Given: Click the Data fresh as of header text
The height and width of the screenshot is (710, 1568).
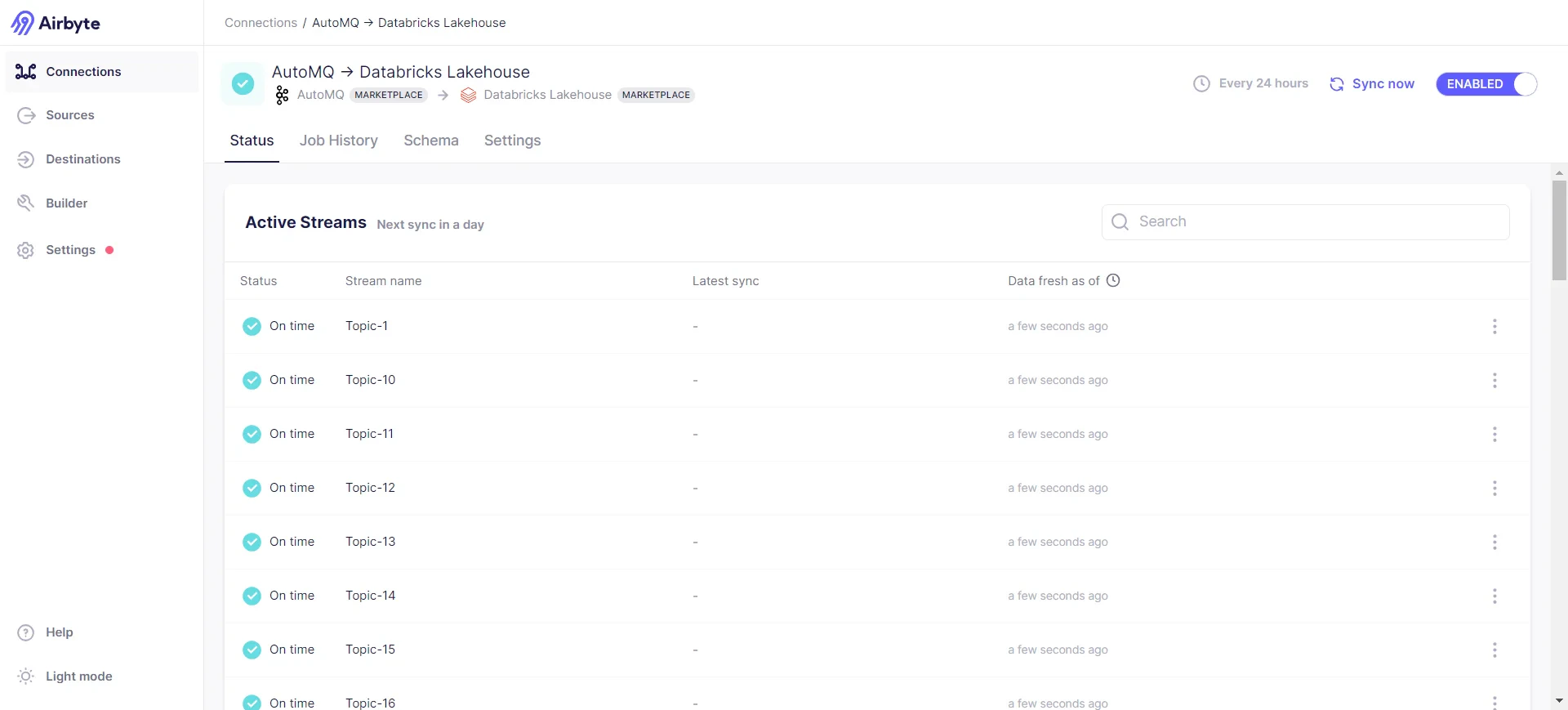Looking at the screenshot, I should point(1053,281).
